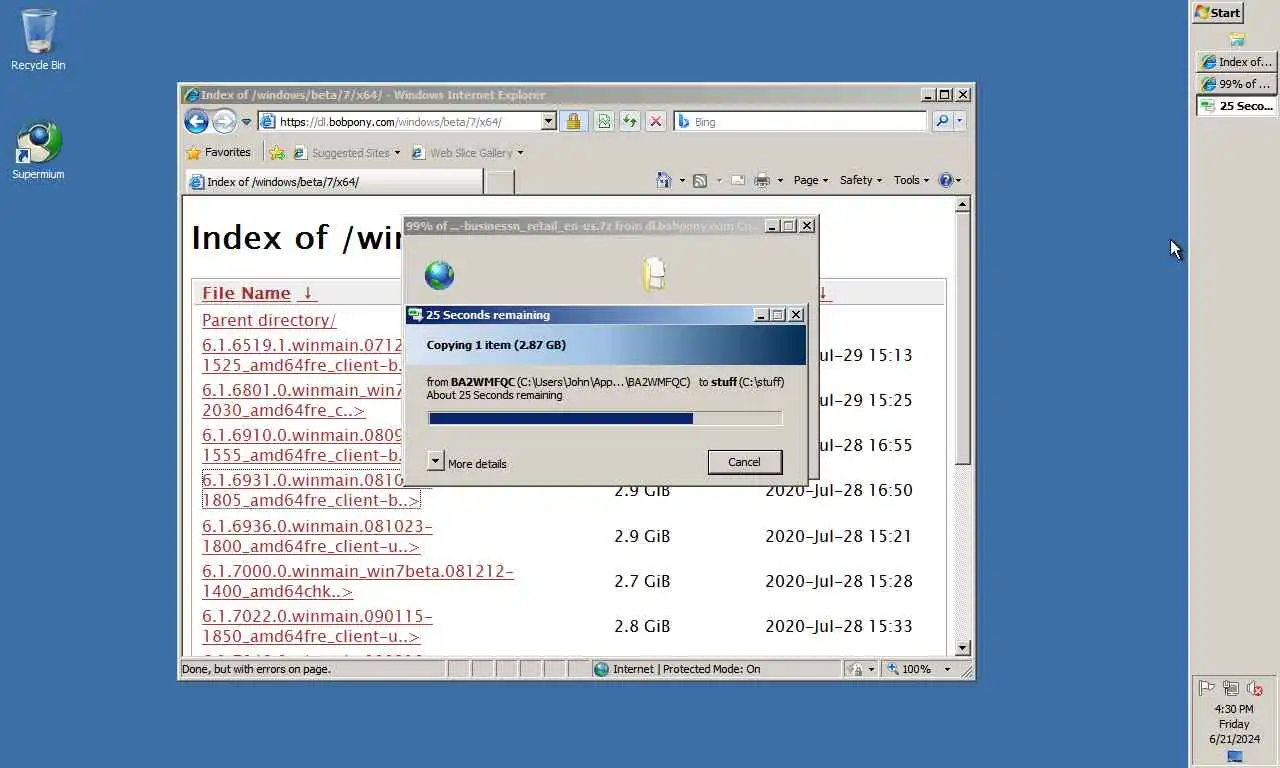Click the Action Center flag tray icon

coord(1206,688)
